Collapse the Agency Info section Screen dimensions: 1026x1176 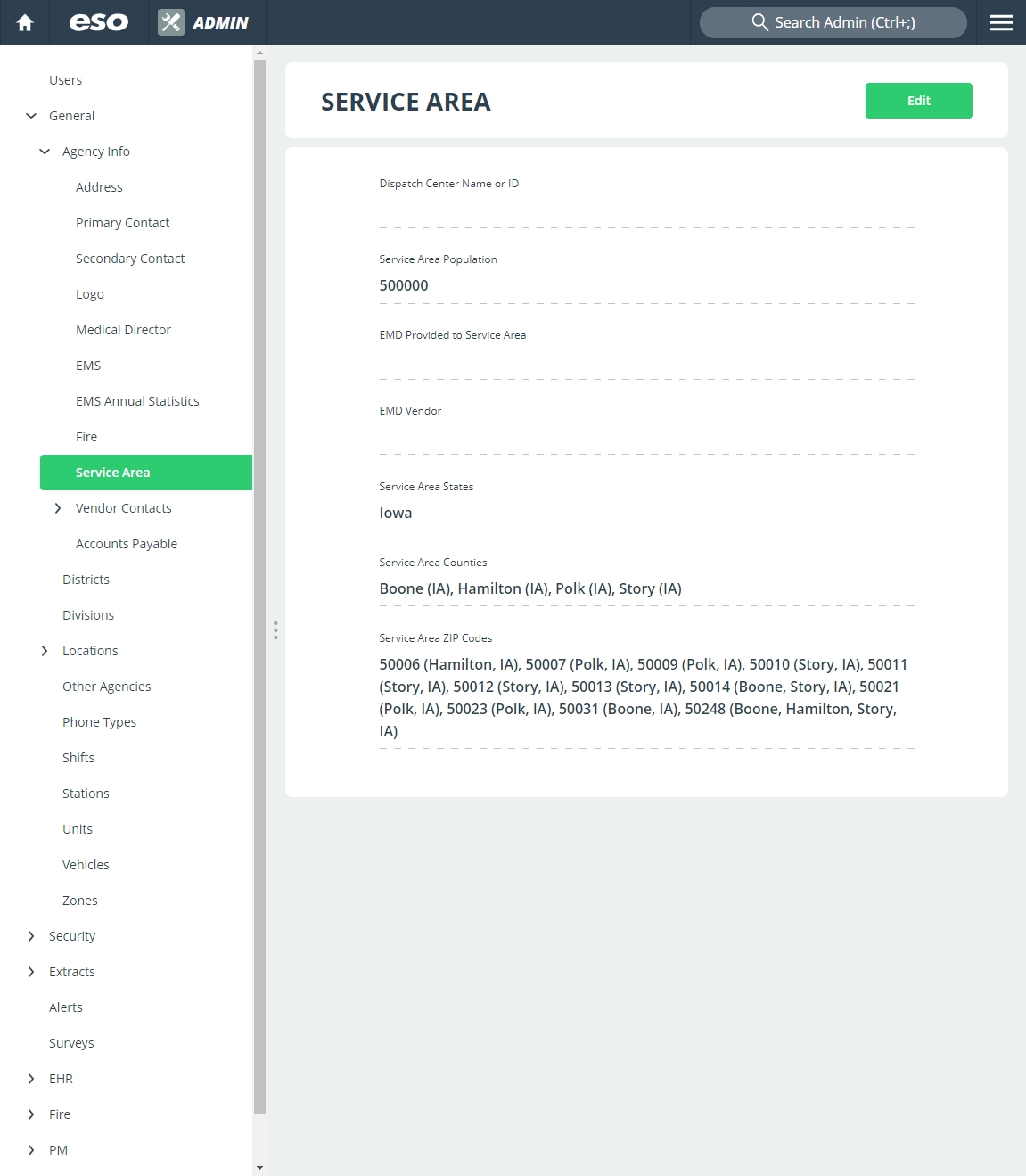coord(45,151)
